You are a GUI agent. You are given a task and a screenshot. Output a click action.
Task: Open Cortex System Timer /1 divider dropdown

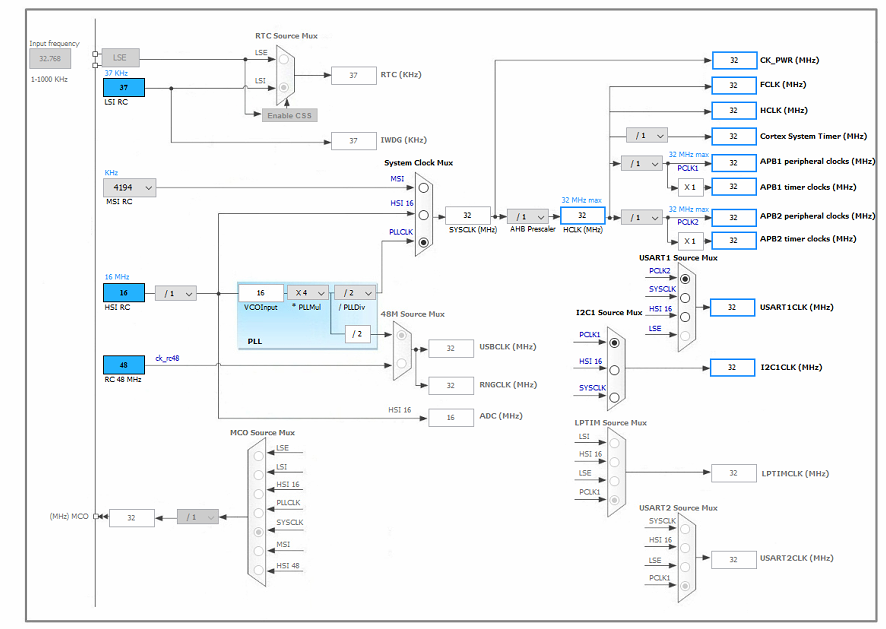(646, 136)
